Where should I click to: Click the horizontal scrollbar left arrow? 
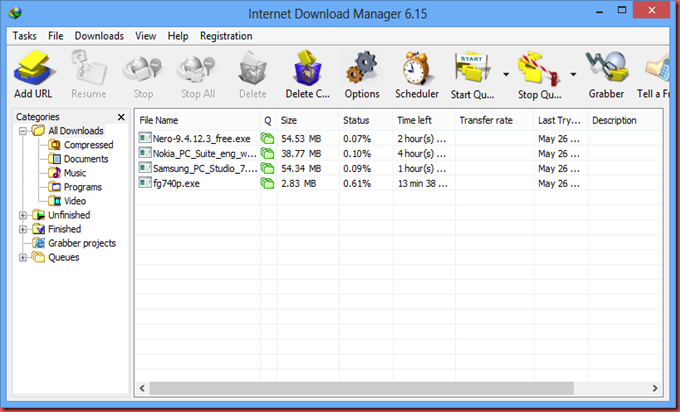coord(142,388)
